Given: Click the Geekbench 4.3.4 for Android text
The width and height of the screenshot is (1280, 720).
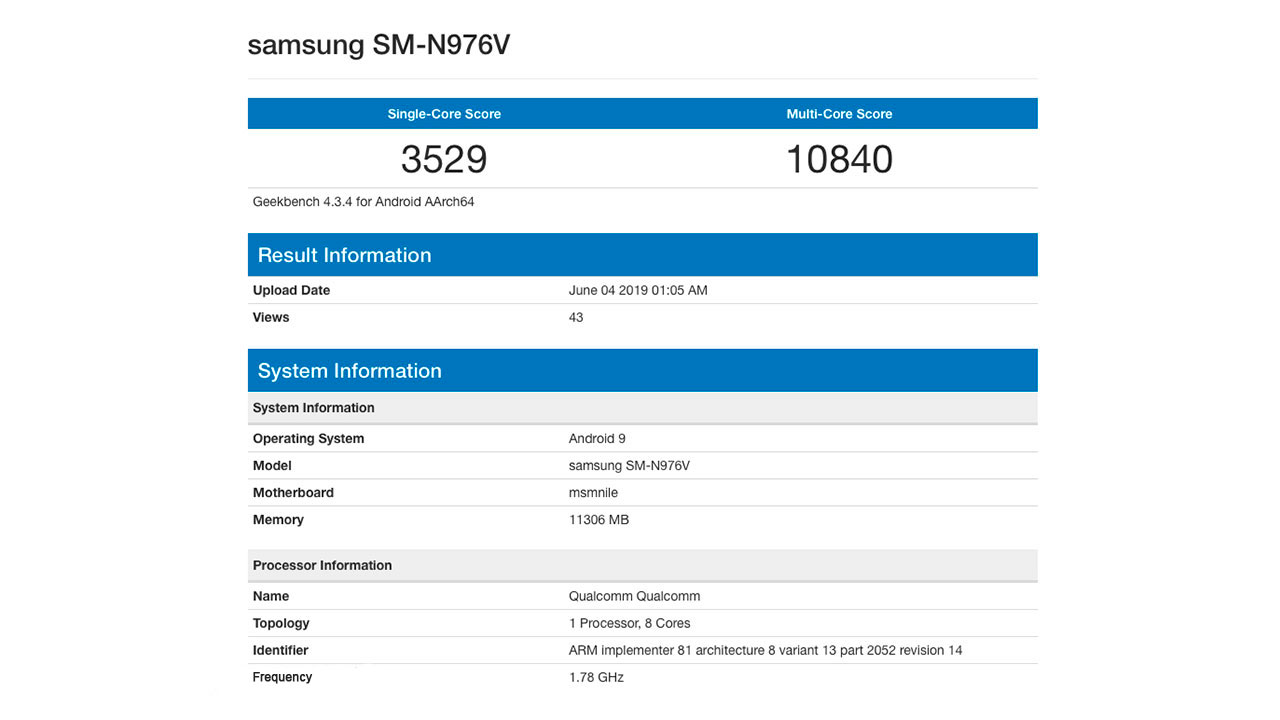Looking at the screenshot, I should click(x=363, y=202).
